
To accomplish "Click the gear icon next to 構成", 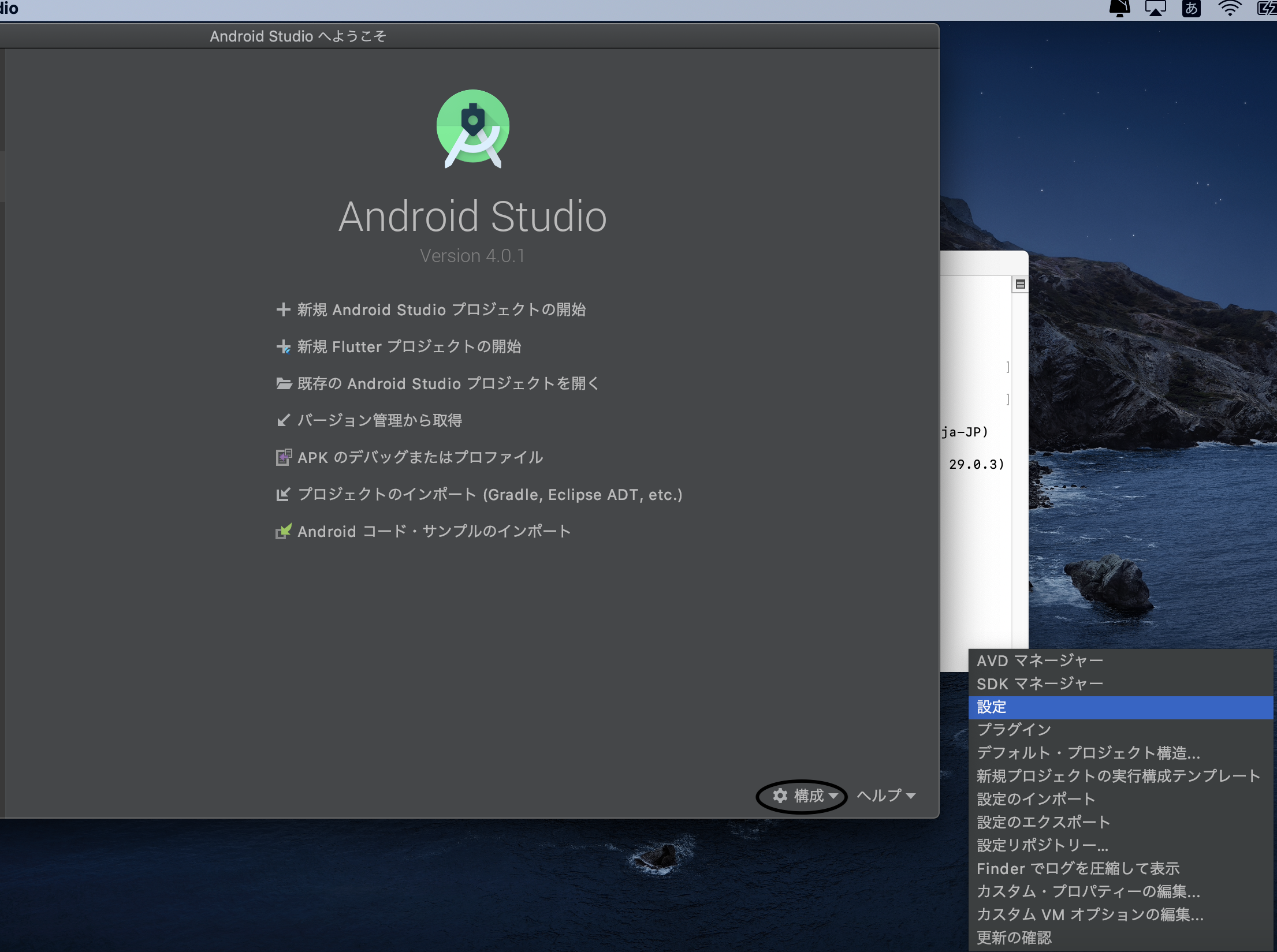I will pos(780,796).
